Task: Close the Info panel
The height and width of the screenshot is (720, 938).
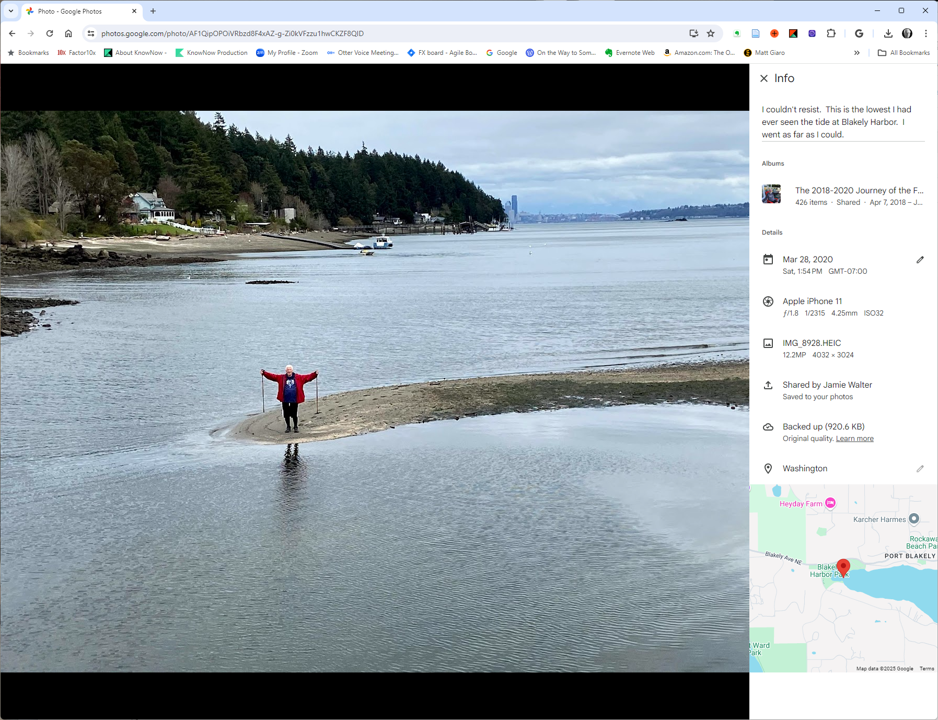Action: point(764,78)
